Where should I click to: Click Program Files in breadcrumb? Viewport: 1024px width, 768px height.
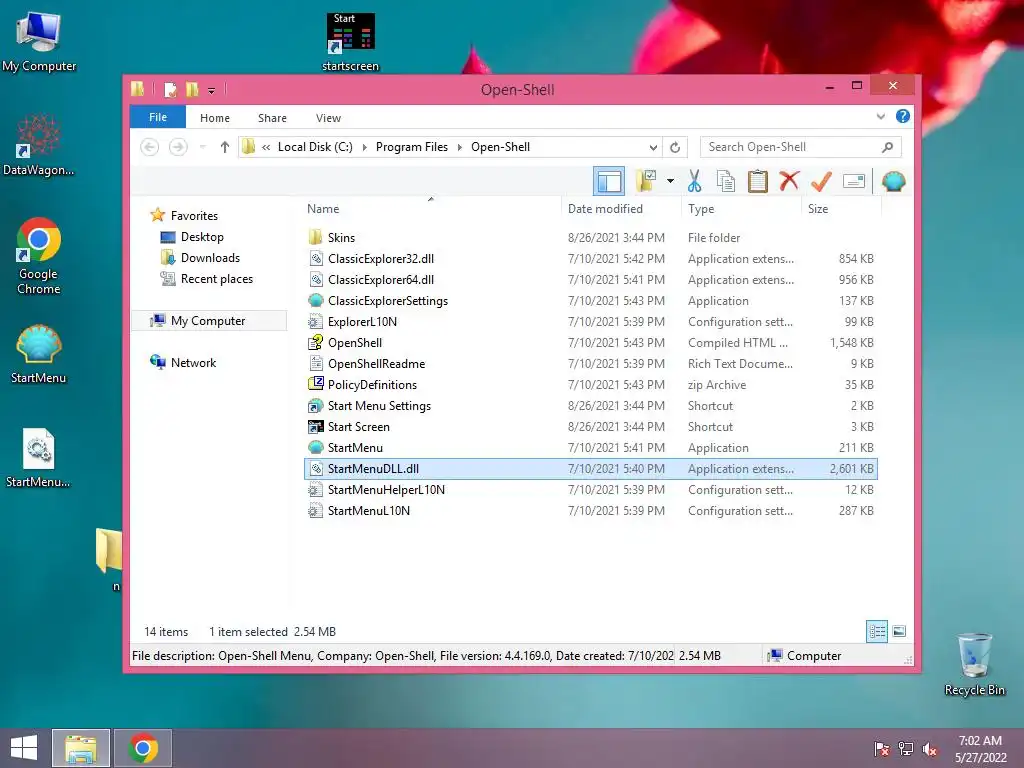(x=412, y=147)
